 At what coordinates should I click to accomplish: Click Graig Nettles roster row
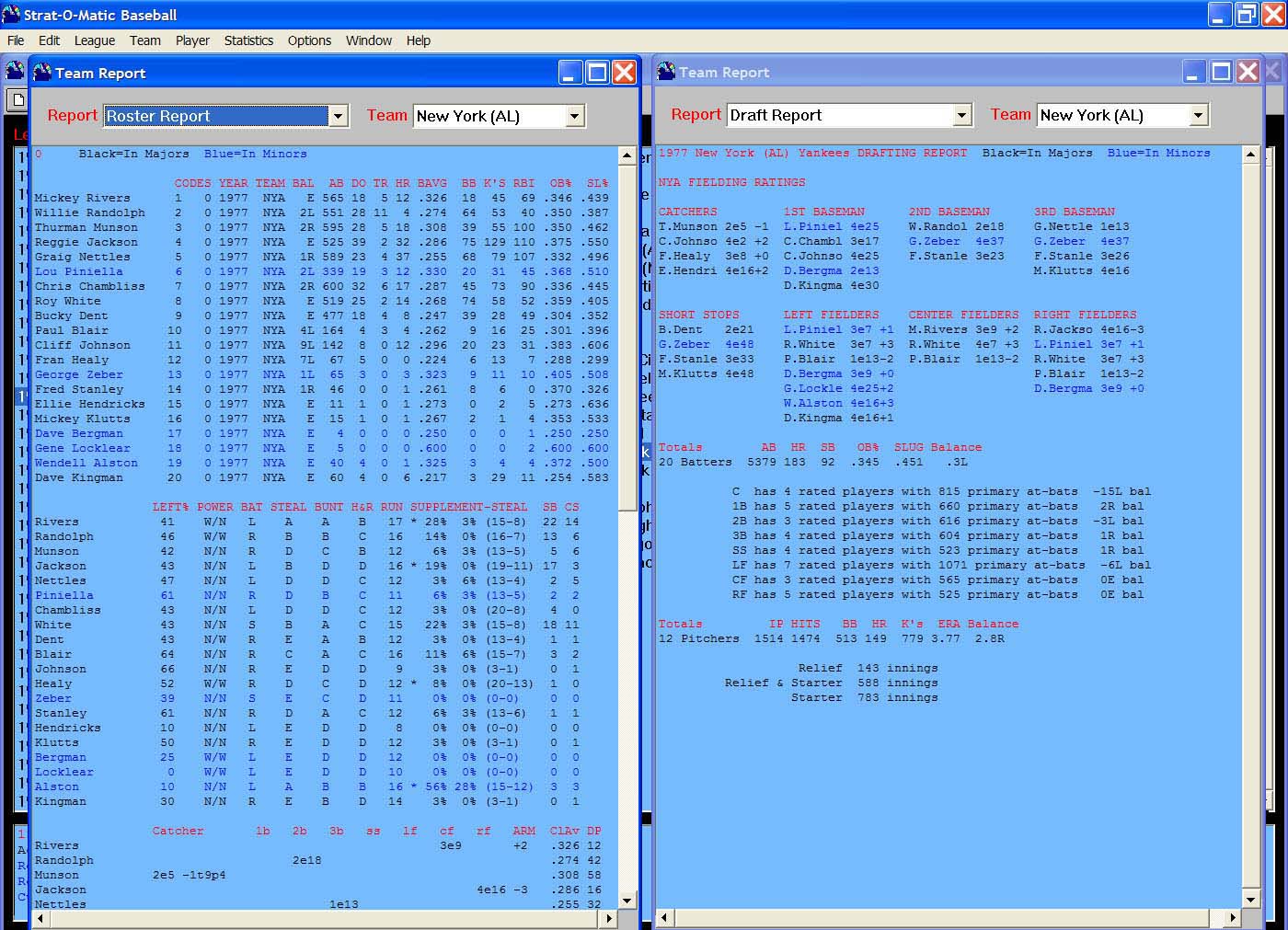pos(321,257)
